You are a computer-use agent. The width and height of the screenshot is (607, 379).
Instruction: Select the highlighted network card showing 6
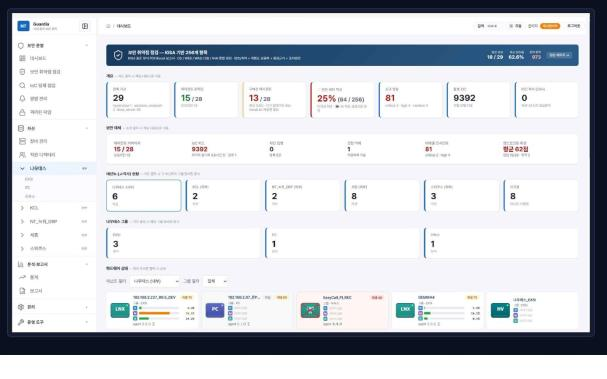click(x=144, y=196)
